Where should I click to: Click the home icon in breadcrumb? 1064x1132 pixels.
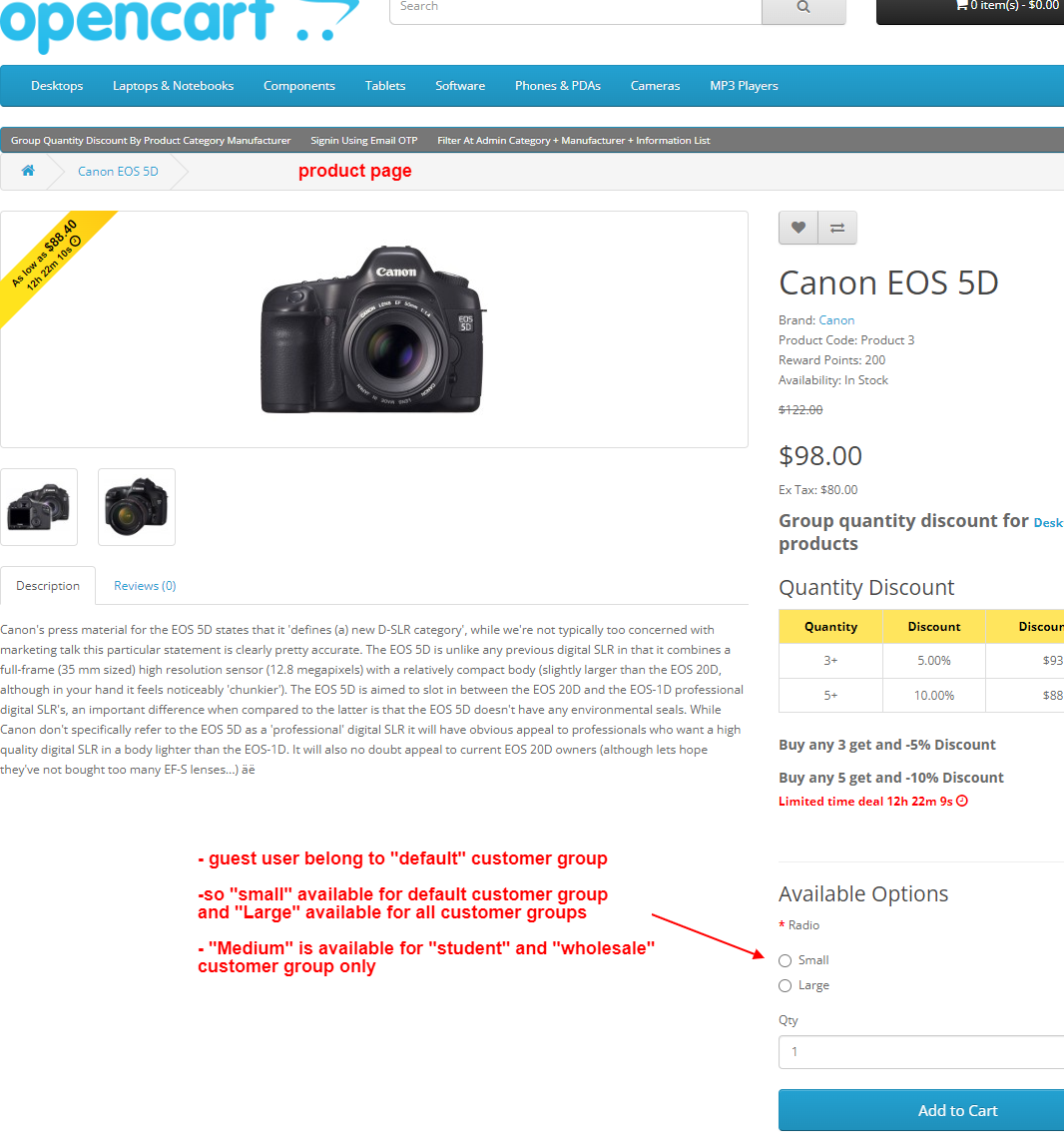click(28, 171)
